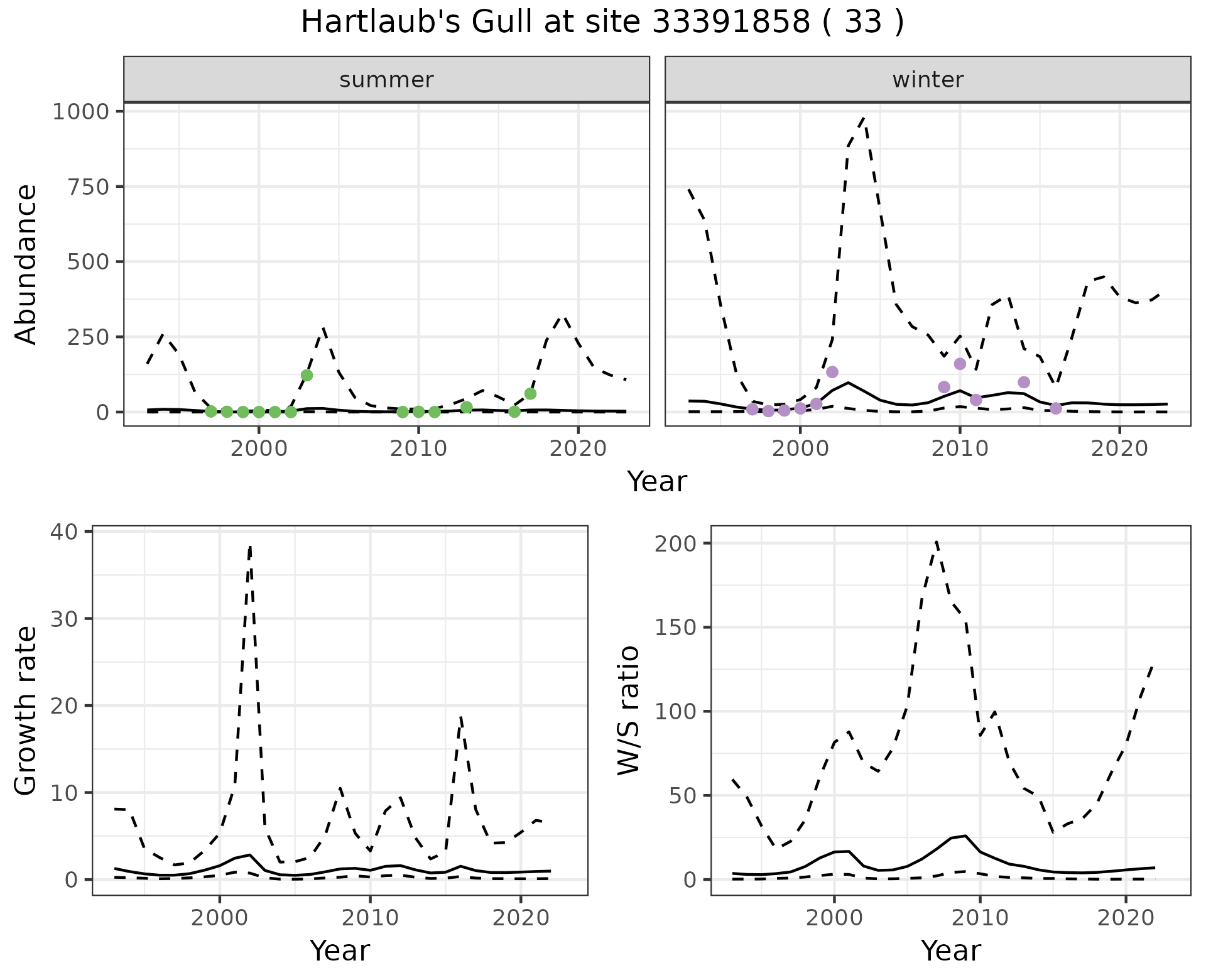Click the green summer point at 2017

[530, 393]
